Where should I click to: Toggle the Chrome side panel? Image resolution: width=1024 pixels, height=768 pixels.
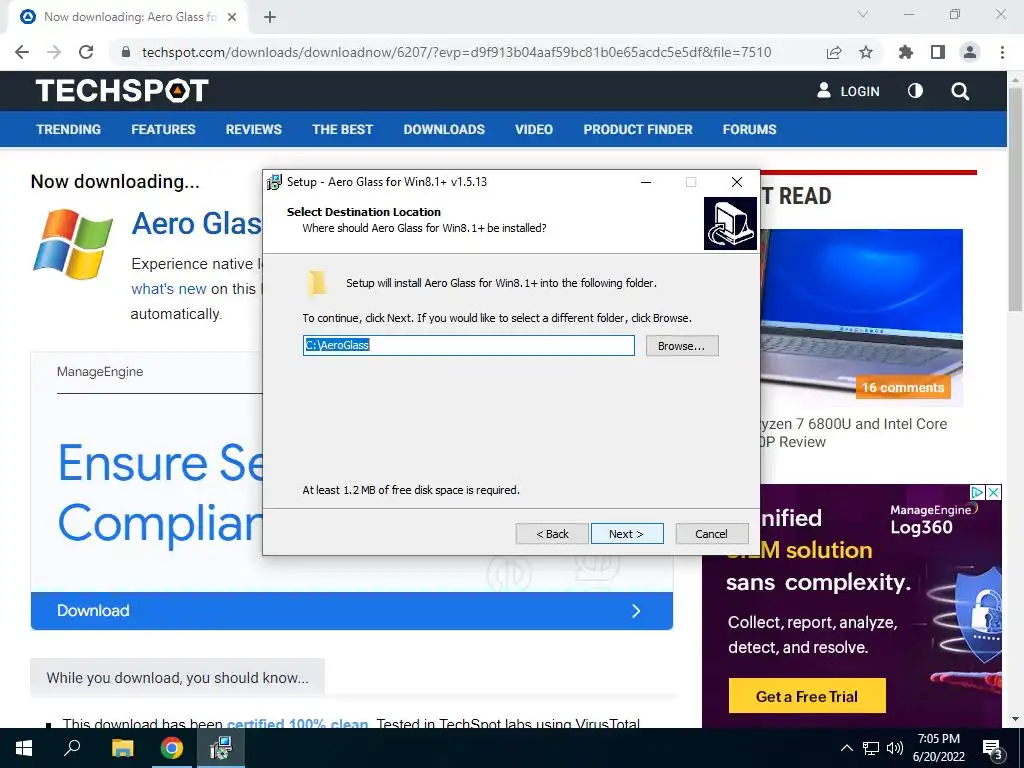click(x=938, y=52)
